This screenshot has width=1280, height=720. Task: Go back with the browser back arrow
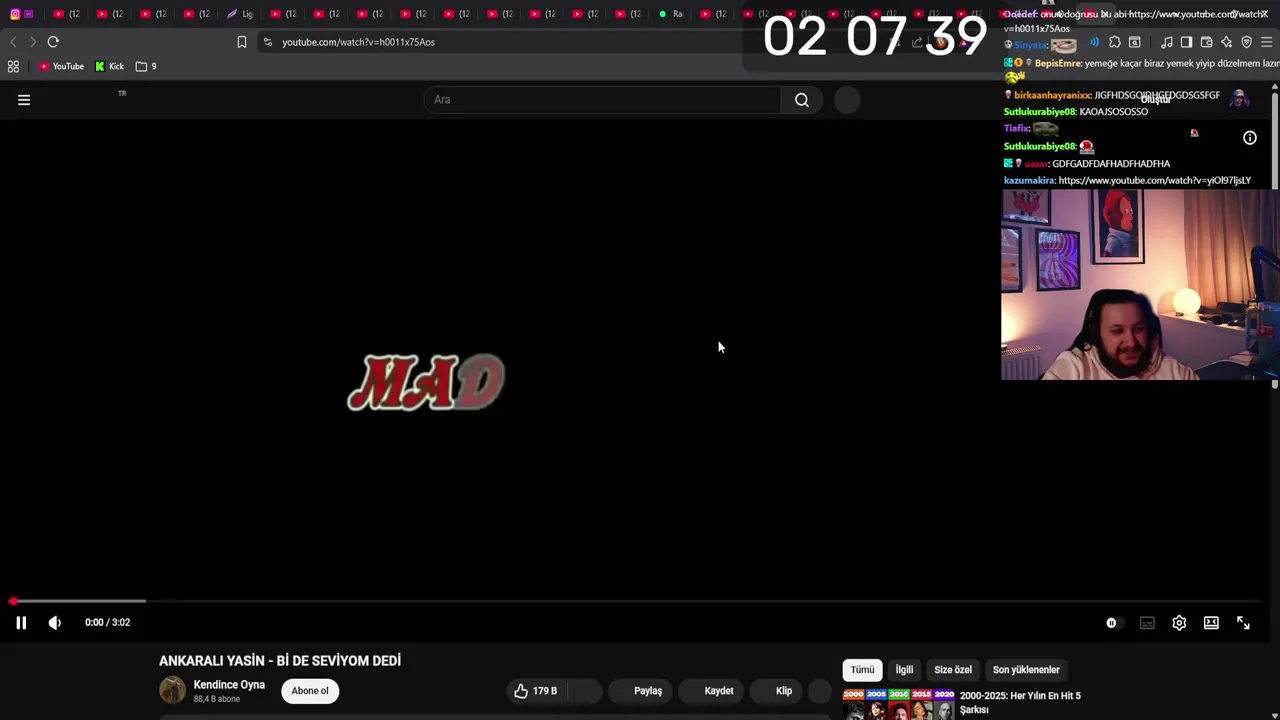click(x=13, y=42)
